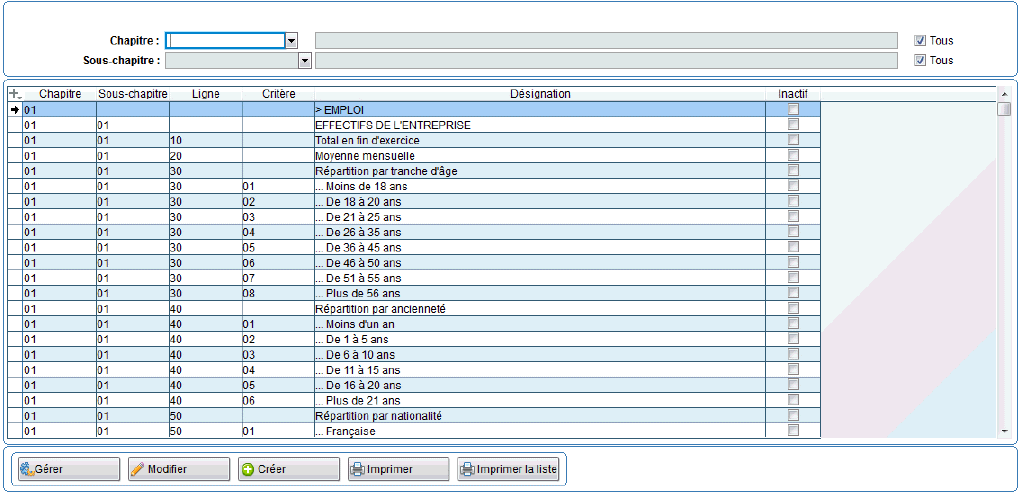Tick Inactif for Répartition par nationalité

tap(793, 415)
